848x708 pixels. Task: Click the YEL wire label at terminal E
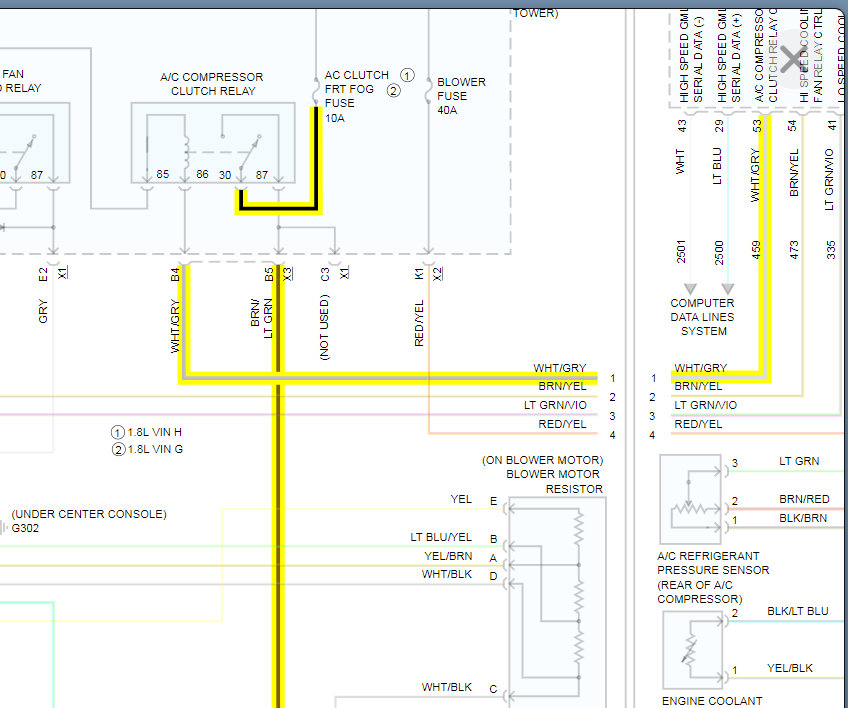pos(461,499)
